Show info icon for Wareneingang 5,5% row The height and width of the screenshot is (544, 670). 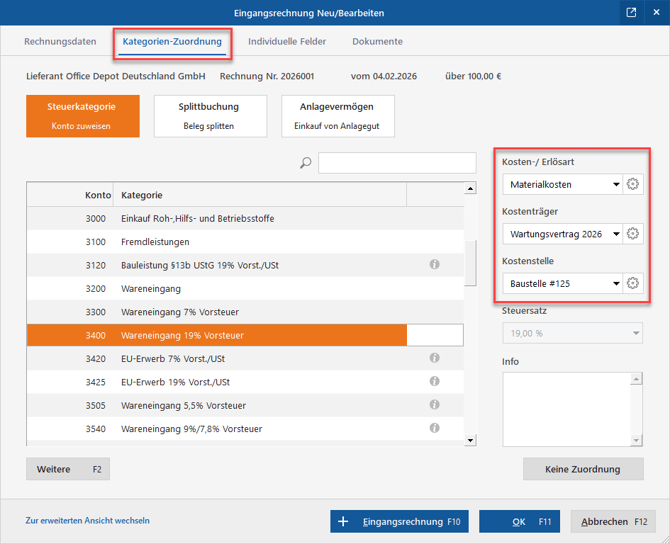pyautogui.click(x=435, y=405)
